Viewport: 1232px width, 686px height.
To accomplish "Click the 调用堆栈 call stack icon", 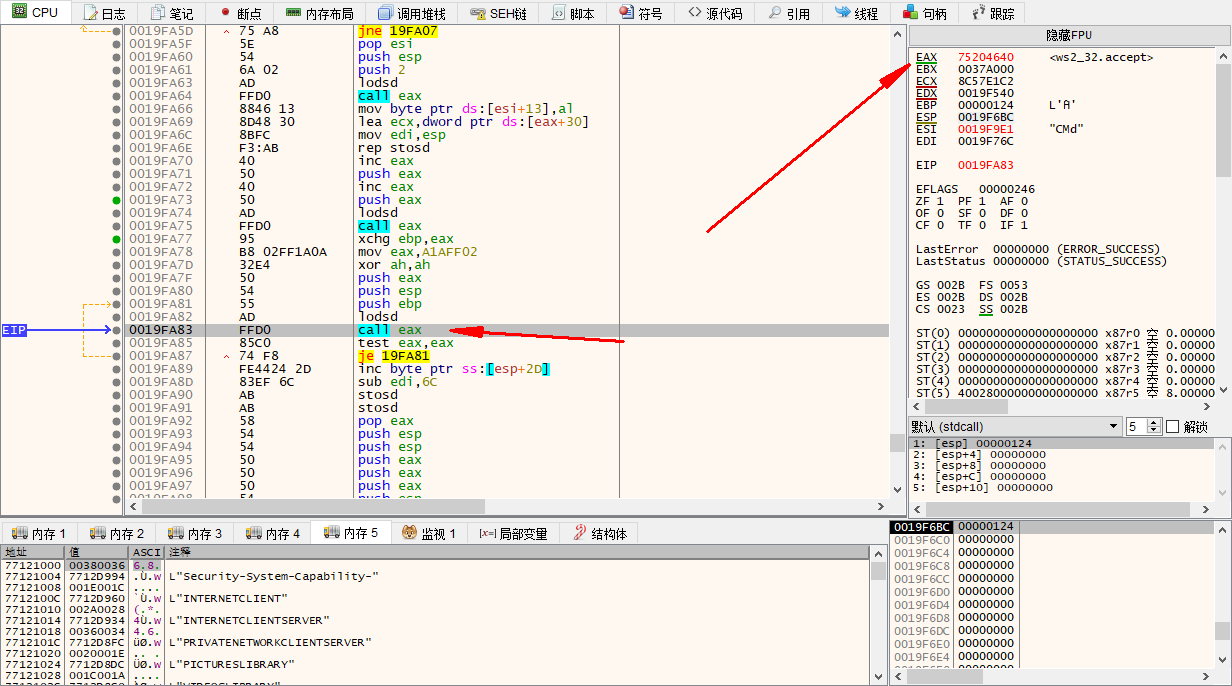I will (x=386, y=13).
